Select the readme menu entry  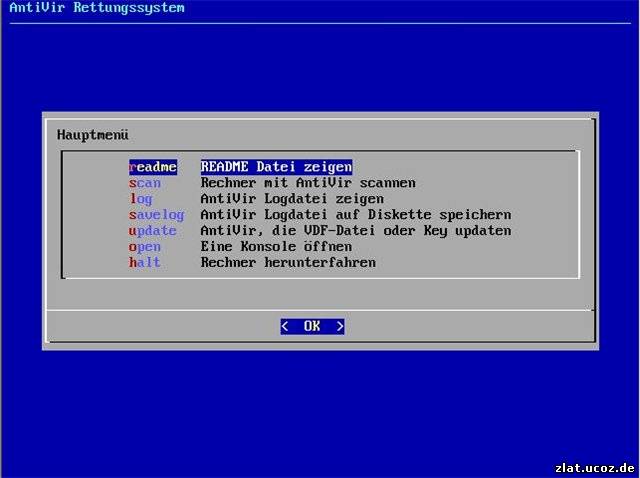pos(153,167)
